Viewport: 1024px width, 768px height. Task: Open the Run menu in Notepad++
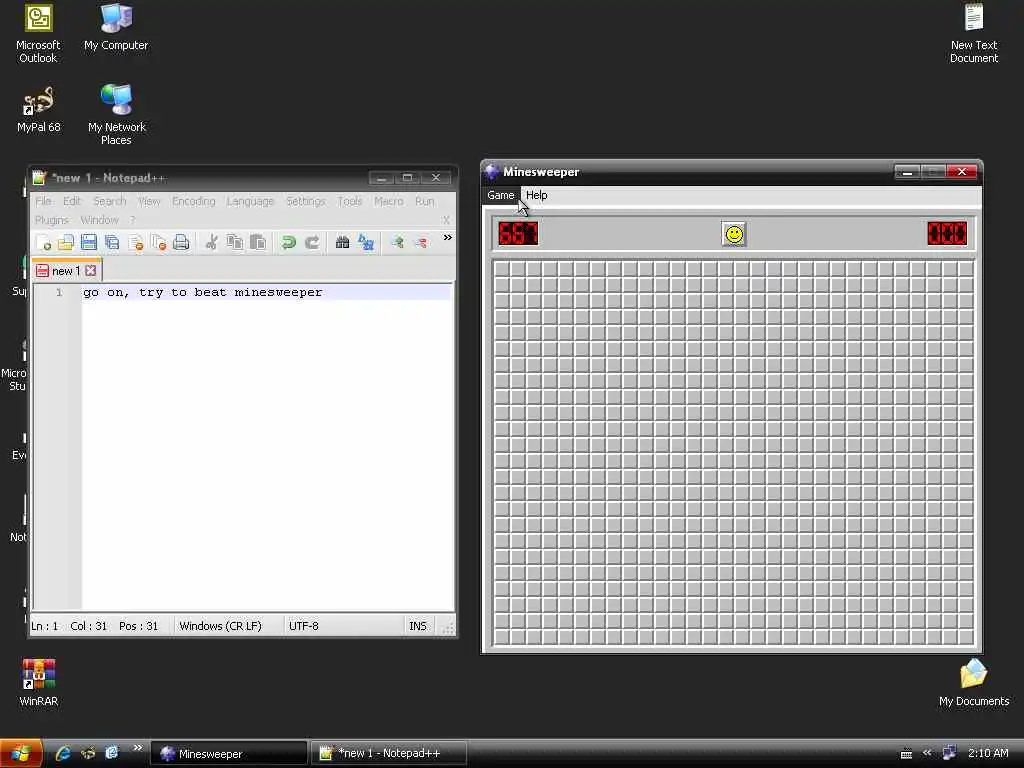[x=424, y=201]
